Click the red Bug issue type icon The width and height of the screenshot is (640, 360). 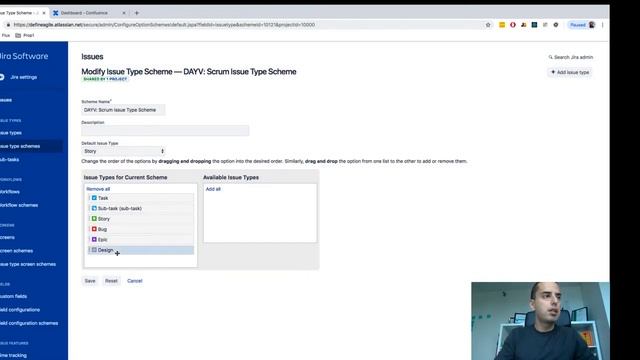(x=94, y=229)
